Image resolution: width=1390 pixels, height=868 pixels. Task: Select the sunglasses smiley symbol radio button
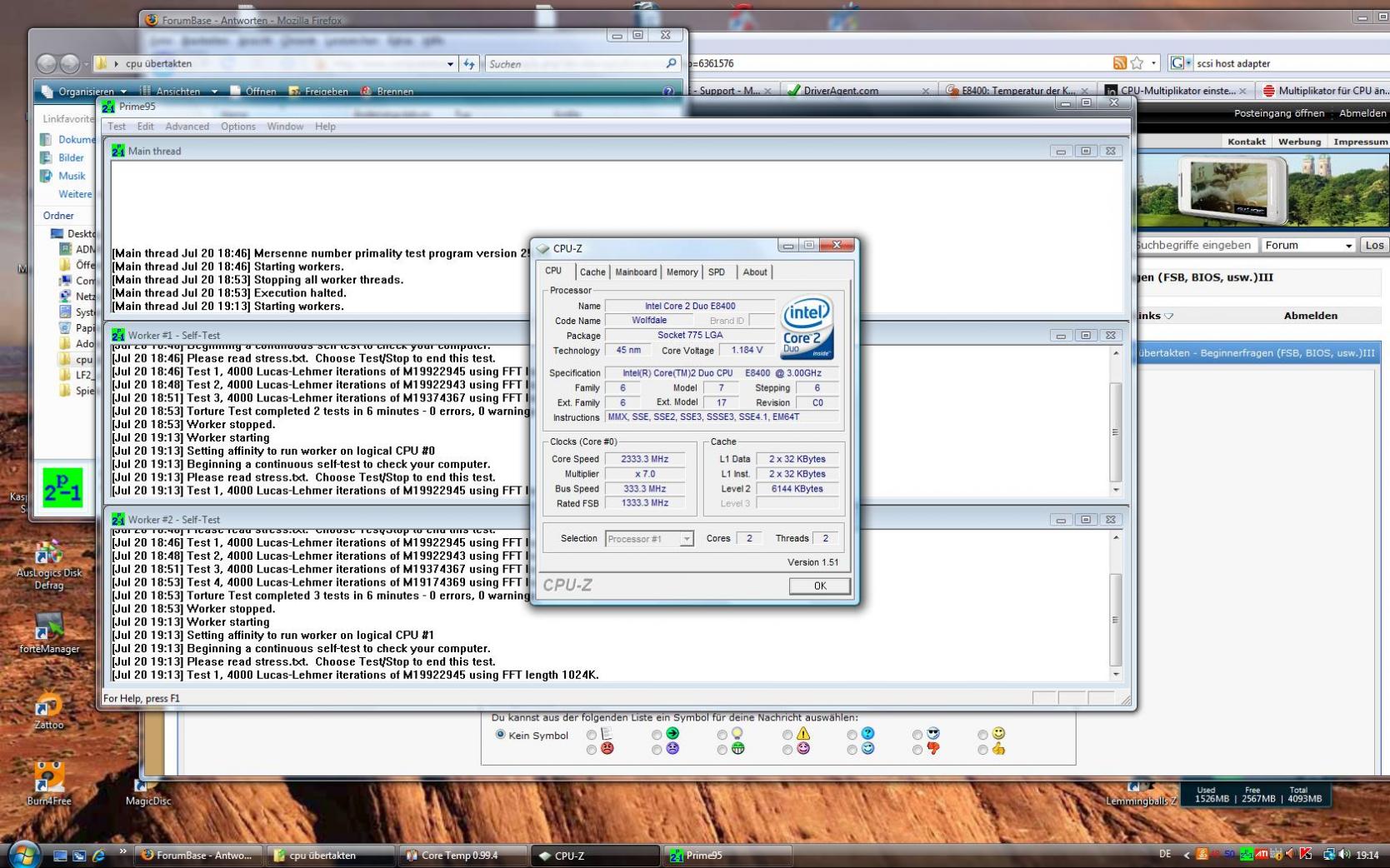(917, 735)
